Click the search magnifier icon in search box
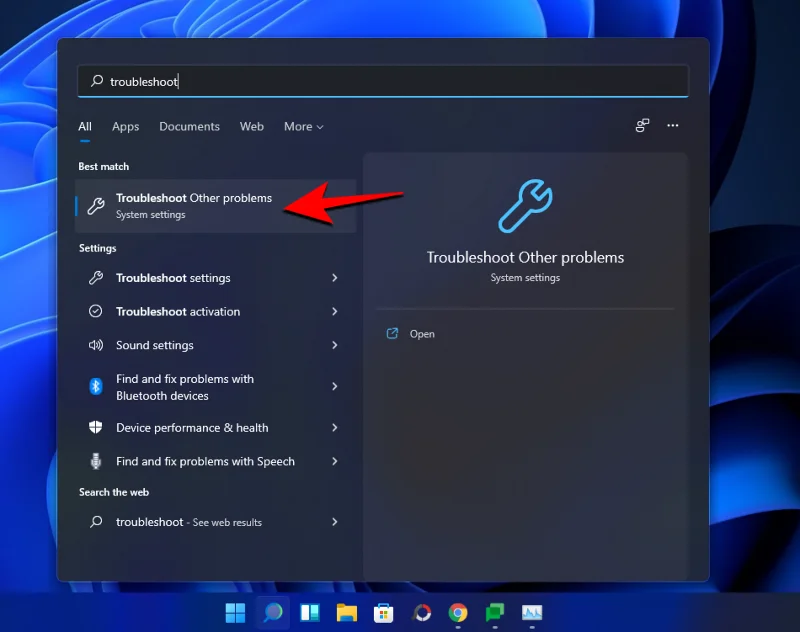Screen dimensions: 800x632 [x=96, y=81]
